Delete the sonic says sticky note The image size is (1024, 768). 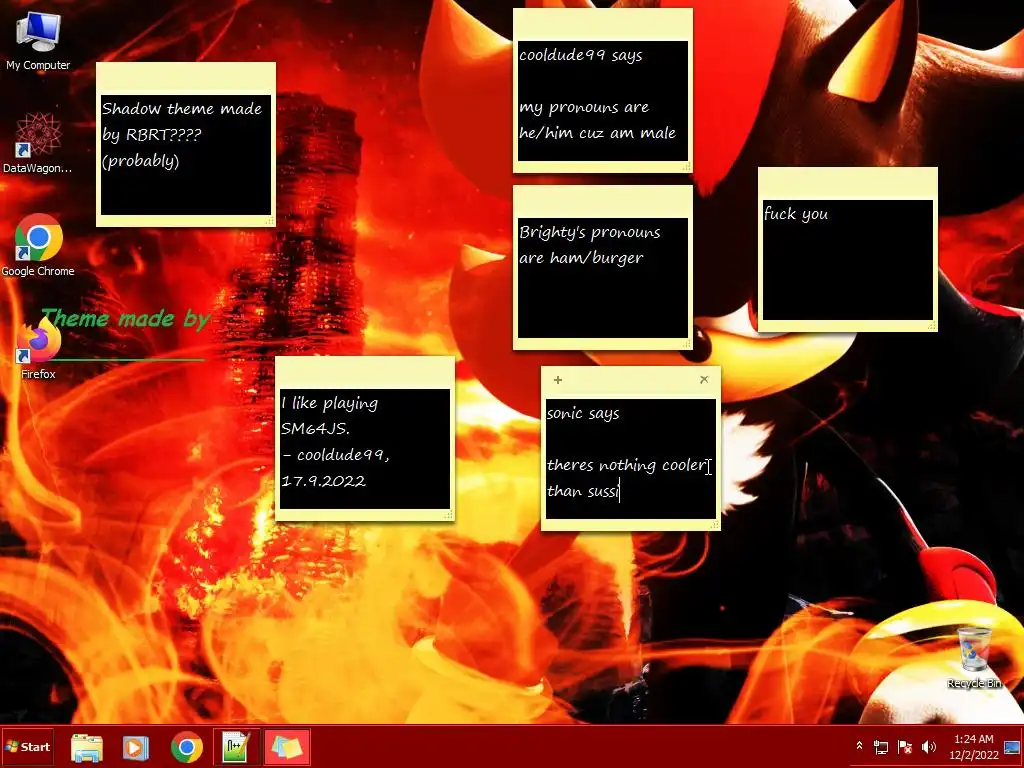point(704,379)
